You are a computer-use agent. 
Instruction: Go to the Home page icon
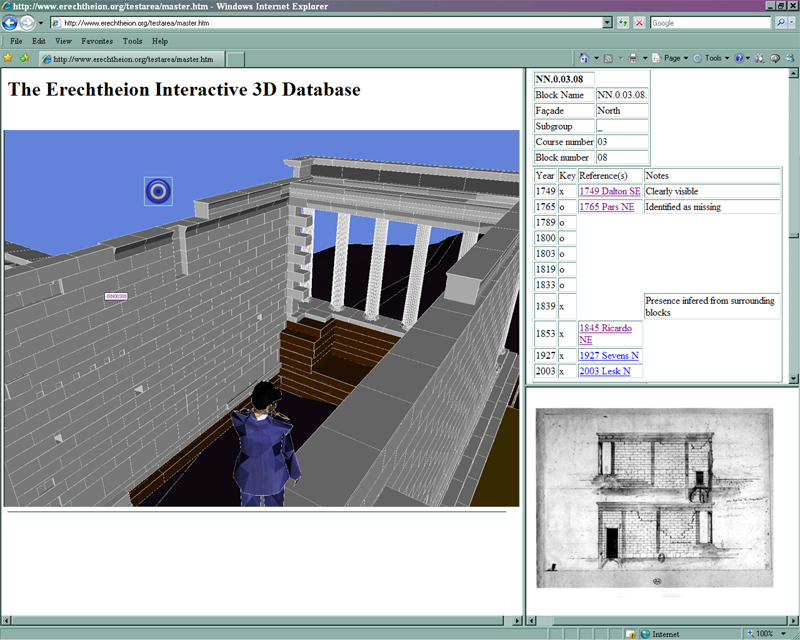pyautogui.click(x=584, y=58)
